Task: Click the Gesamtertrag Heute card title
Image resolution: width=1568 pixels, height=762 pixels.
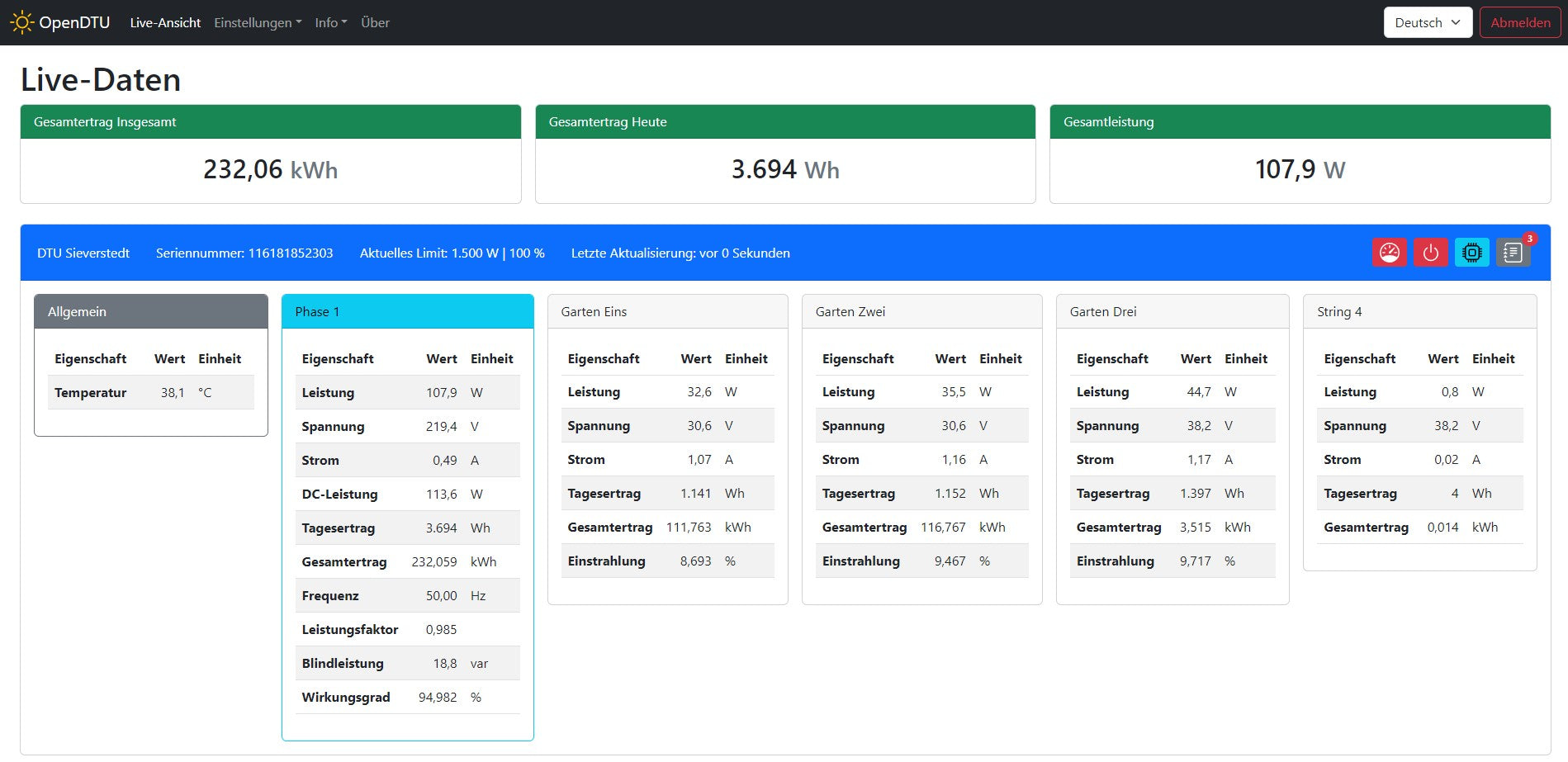Action: click(608, 122)
